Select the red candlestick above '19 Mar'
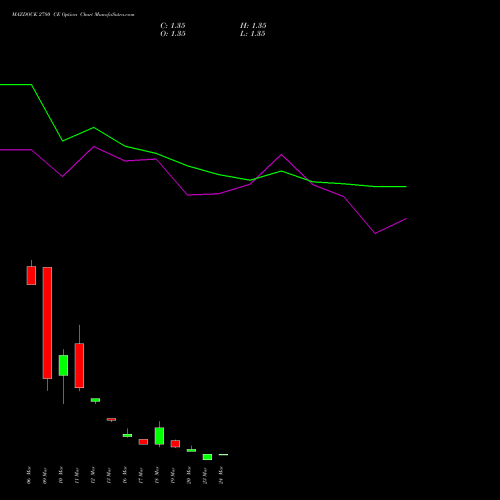Viewport: 500px width, 500px height. point(175,444)
